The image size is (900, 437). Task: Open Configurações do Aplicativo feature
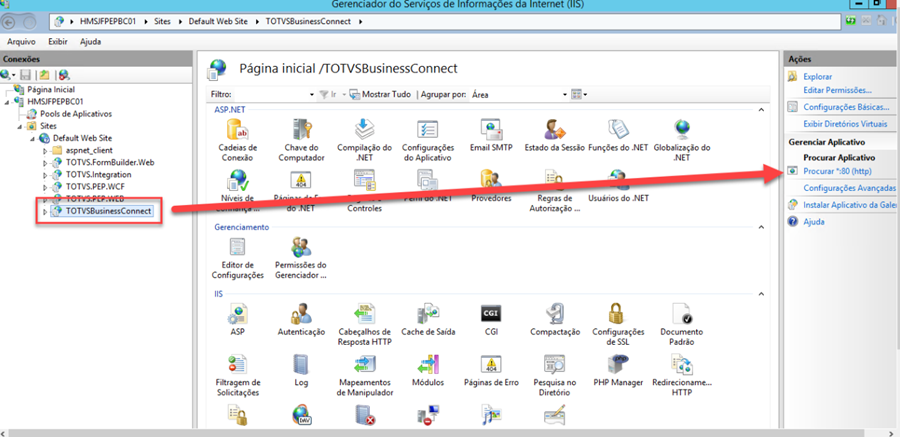[x=428, y=140]
